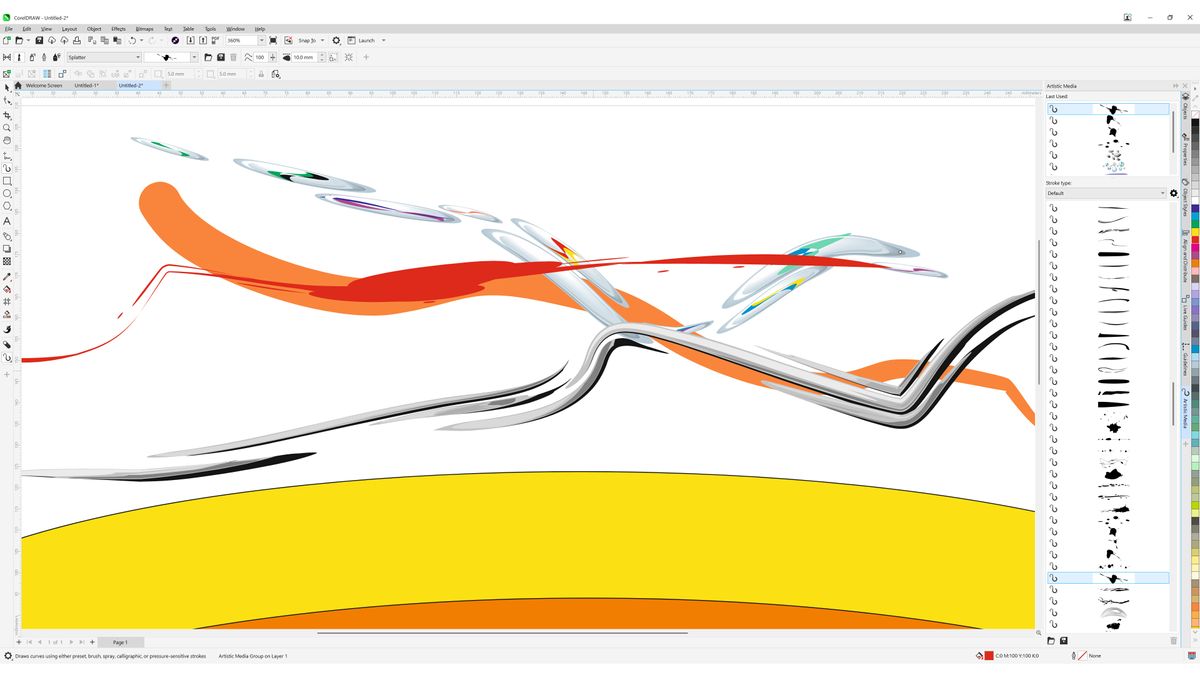This screenshot has width=1200, height=675.
Task: Open the 360% zoom level dropdown
Action: click(262, 40)
